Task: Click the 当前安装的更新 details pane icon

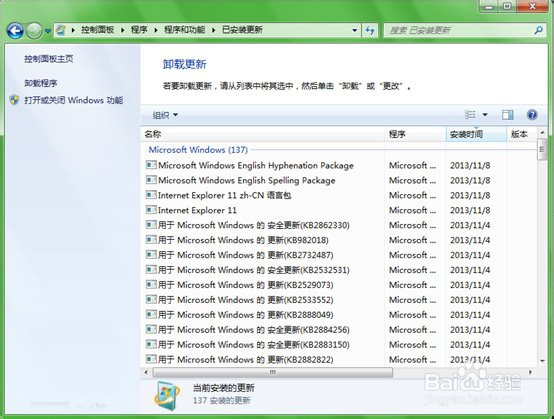Action: click(x=166, y=396)
